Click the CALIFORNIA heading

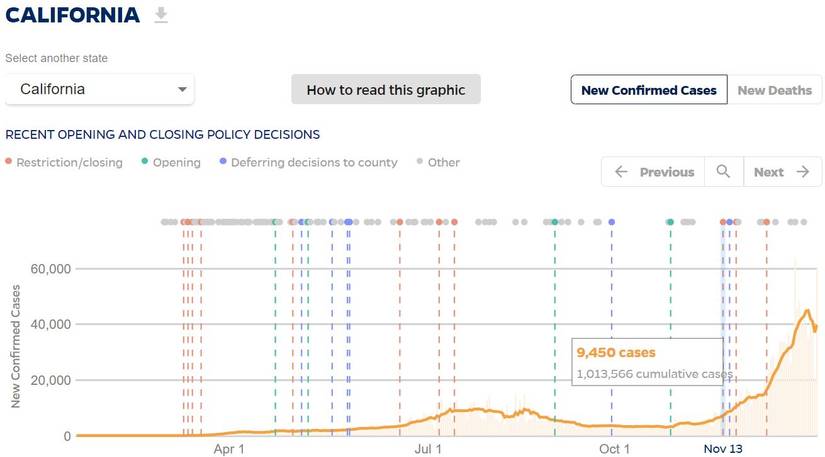tap(73, 15)
